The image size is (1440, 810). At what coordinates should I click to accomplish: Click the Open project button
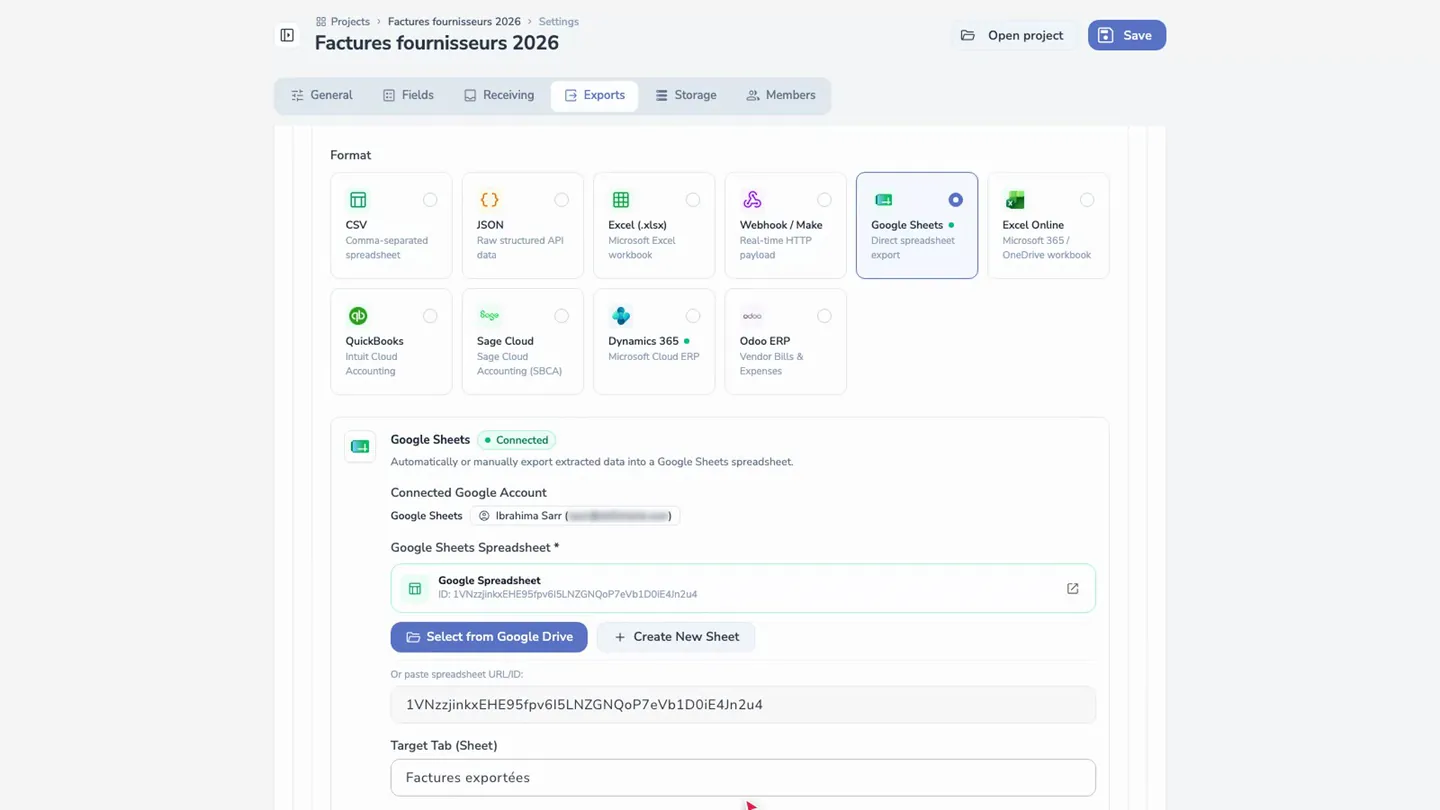pos(1012,35)
